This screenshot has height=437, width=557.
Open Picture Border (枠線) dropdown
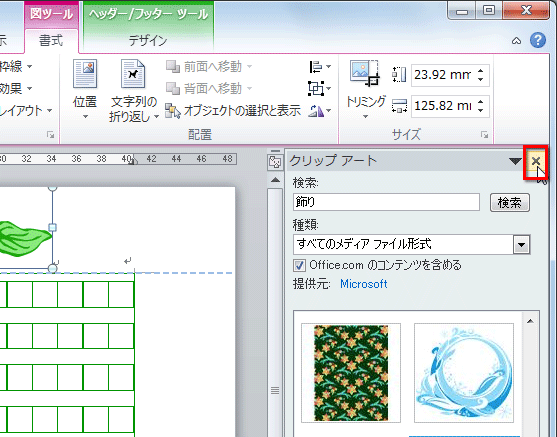(x=16, y=66)
